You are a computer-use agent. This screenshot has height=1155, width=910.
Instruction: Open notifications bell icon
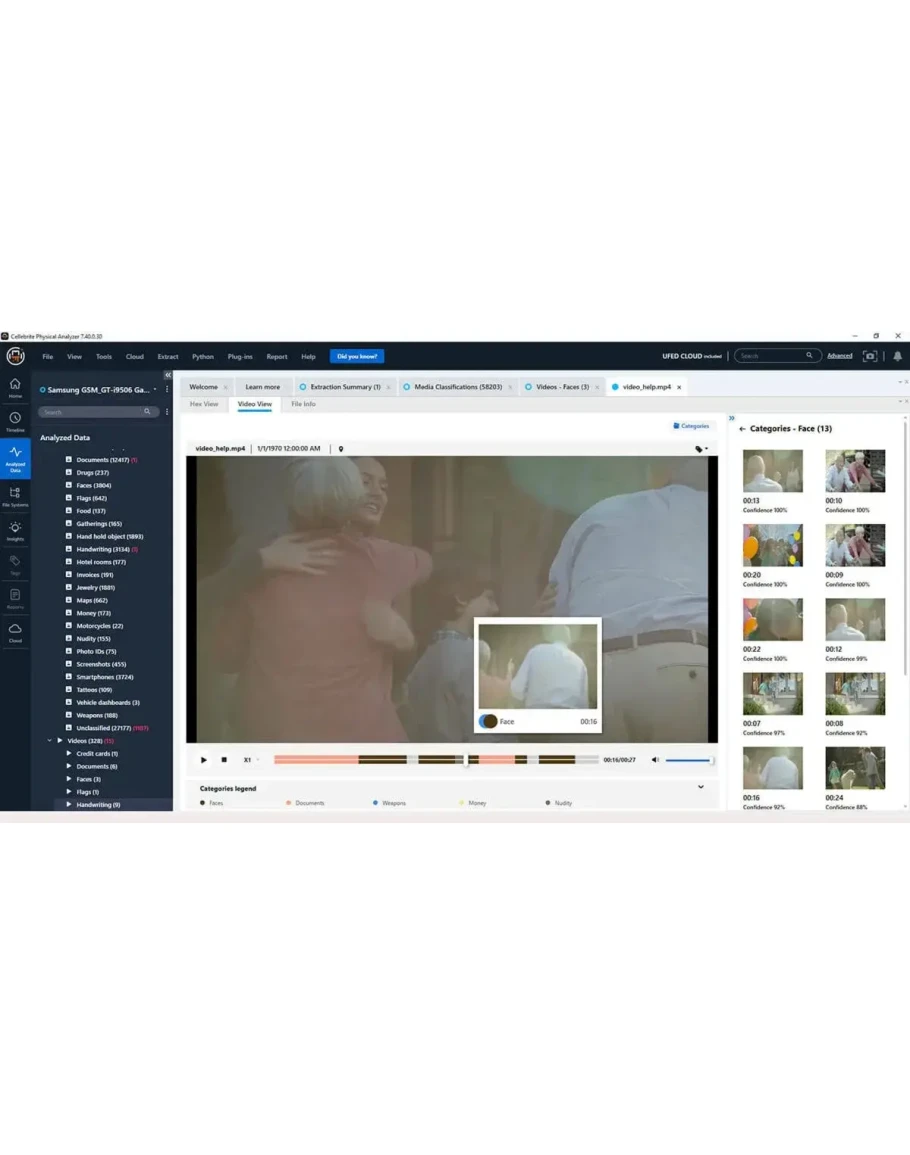(897, 356)
